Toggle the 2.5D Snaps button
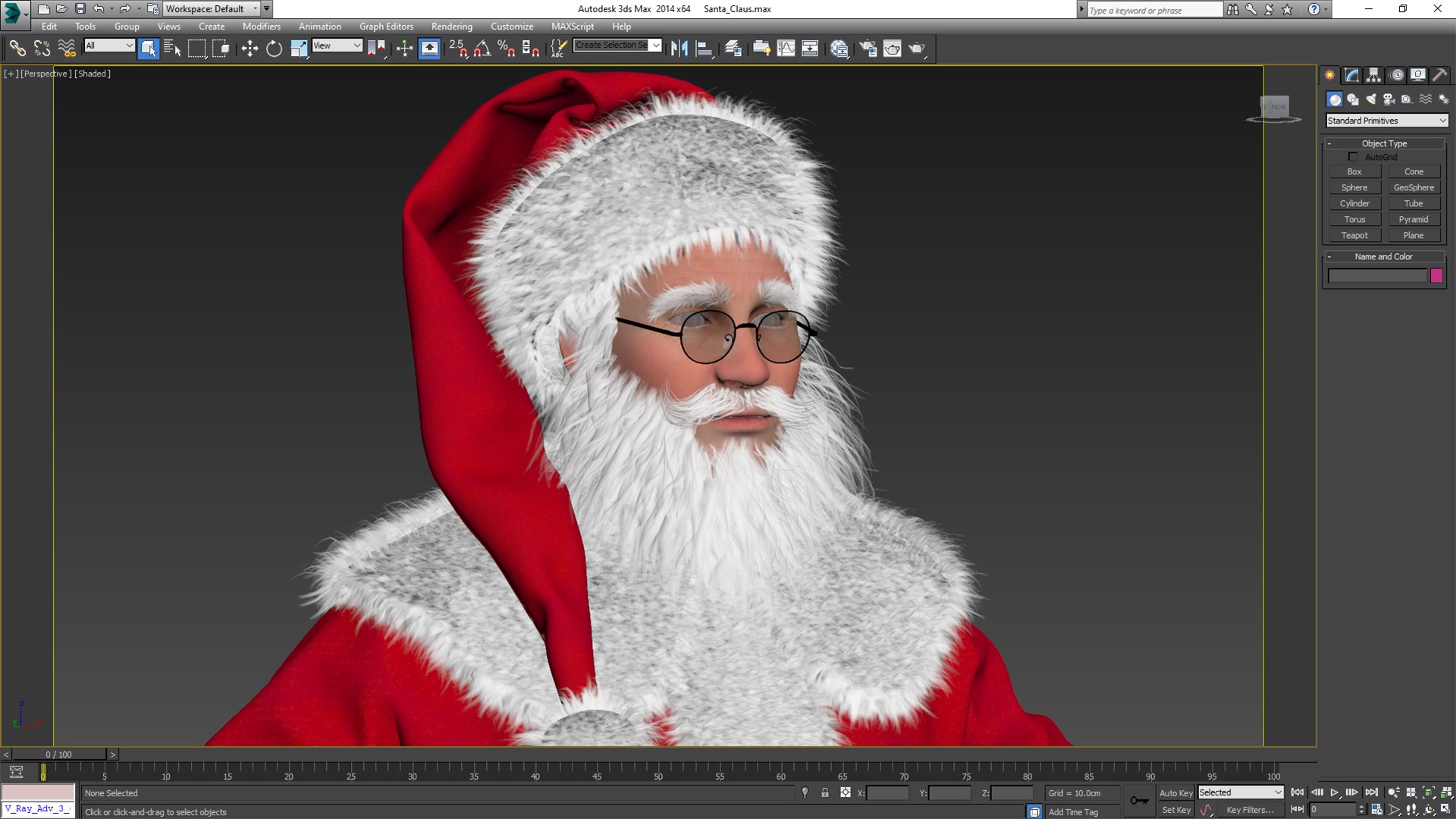Image resolution: width=1456 pixels, height=819 pixels. point(458,49)
